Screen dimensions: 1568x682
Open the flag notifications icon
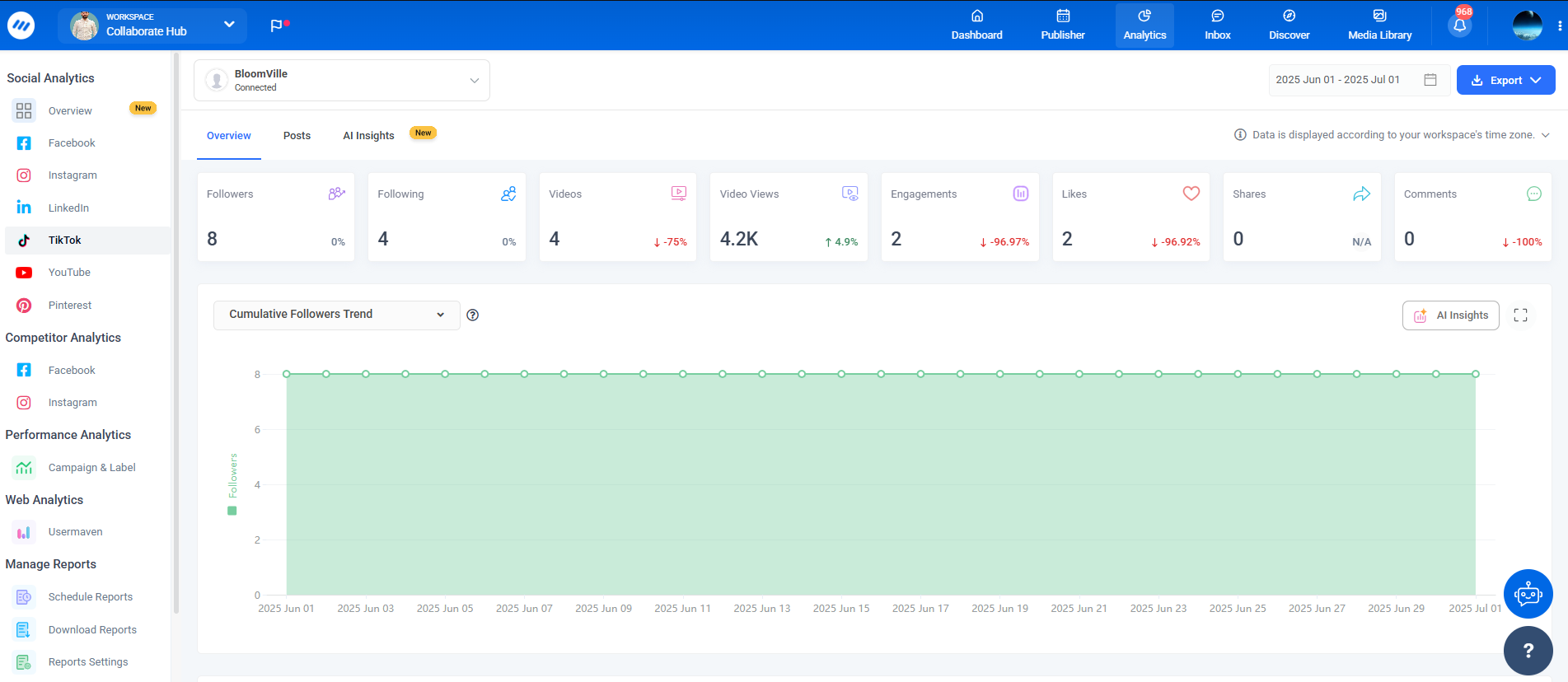coord(278,26)
